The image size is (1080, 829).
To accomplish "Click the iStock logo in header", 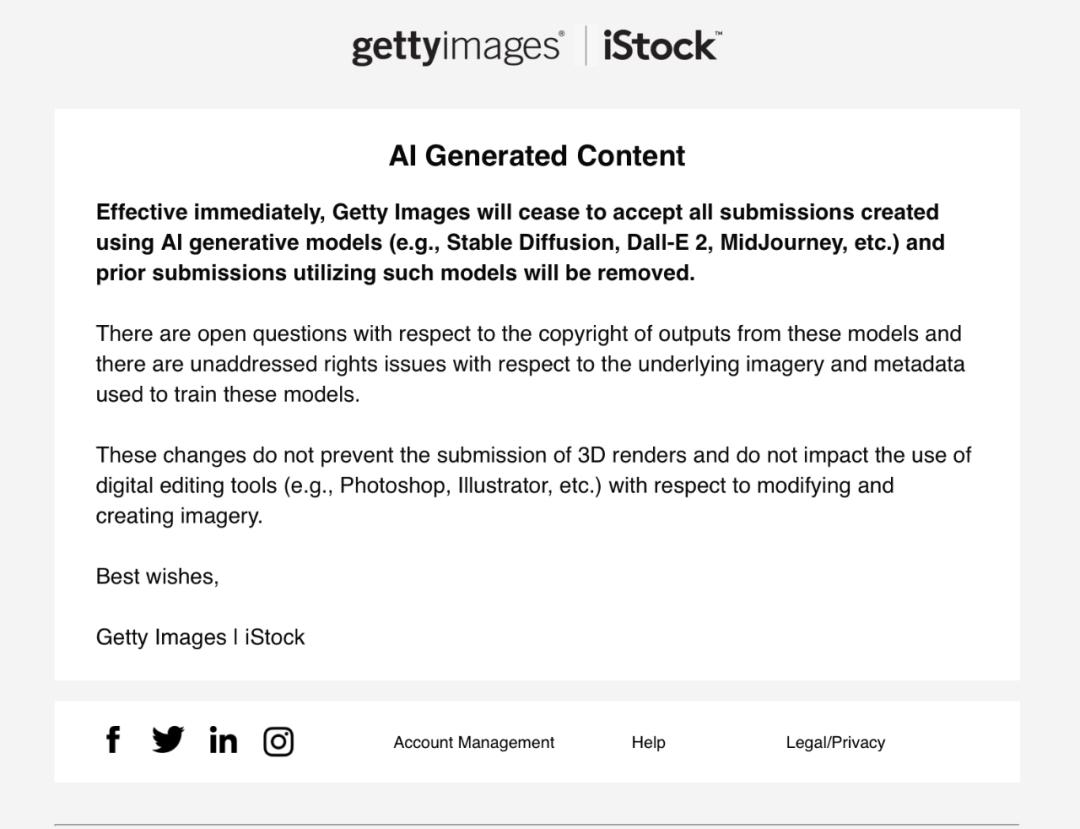I will coord(661,46).
